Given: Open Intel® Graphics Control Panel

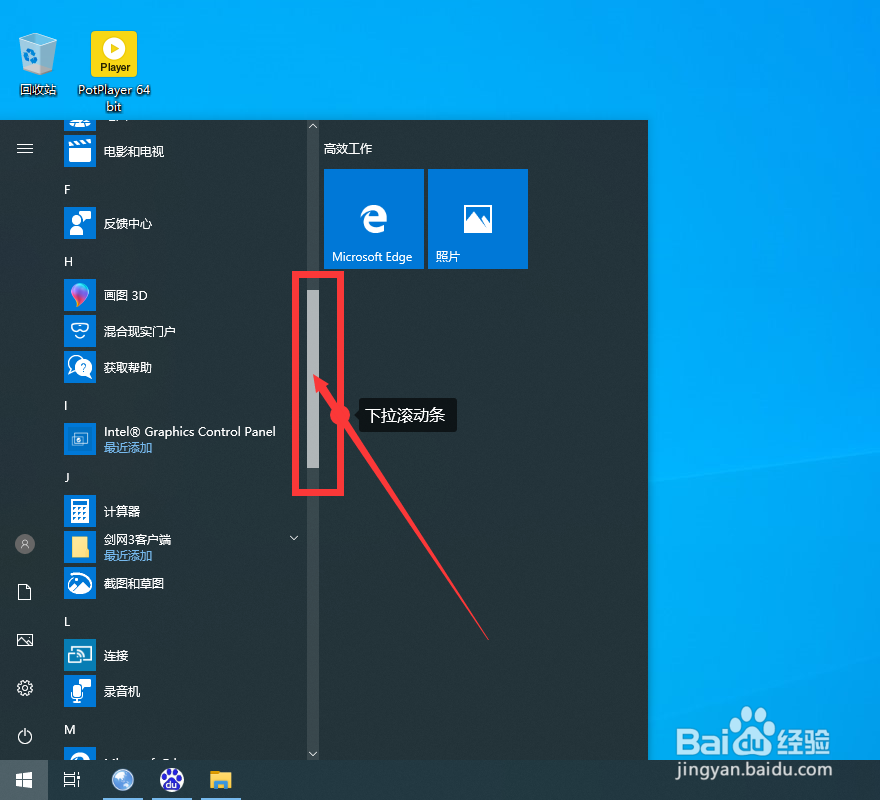Looking at the screenshot, I should [190, 431].
